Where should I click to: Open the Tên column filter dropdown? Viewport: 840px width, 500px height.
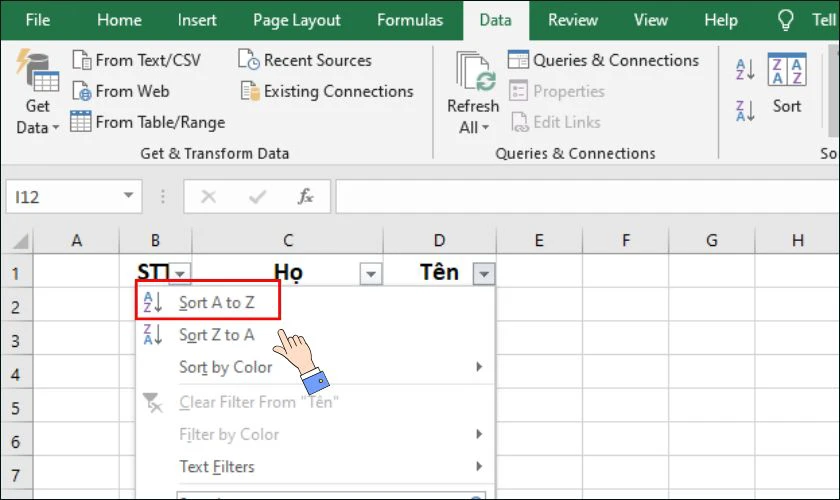coord(484,274)
